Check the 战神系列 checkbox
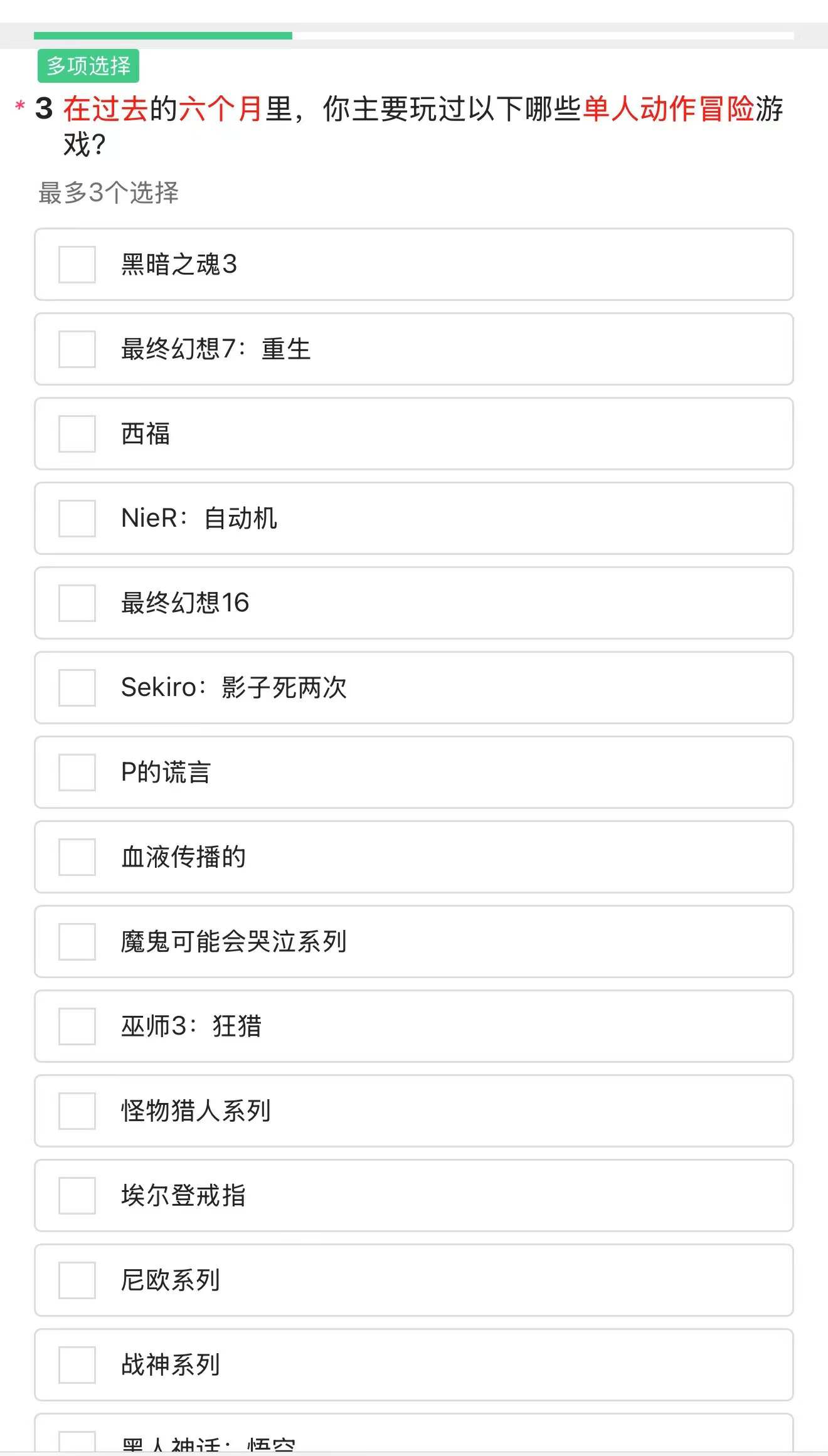Screen dimensions: 828x1456 point(77,1365)
